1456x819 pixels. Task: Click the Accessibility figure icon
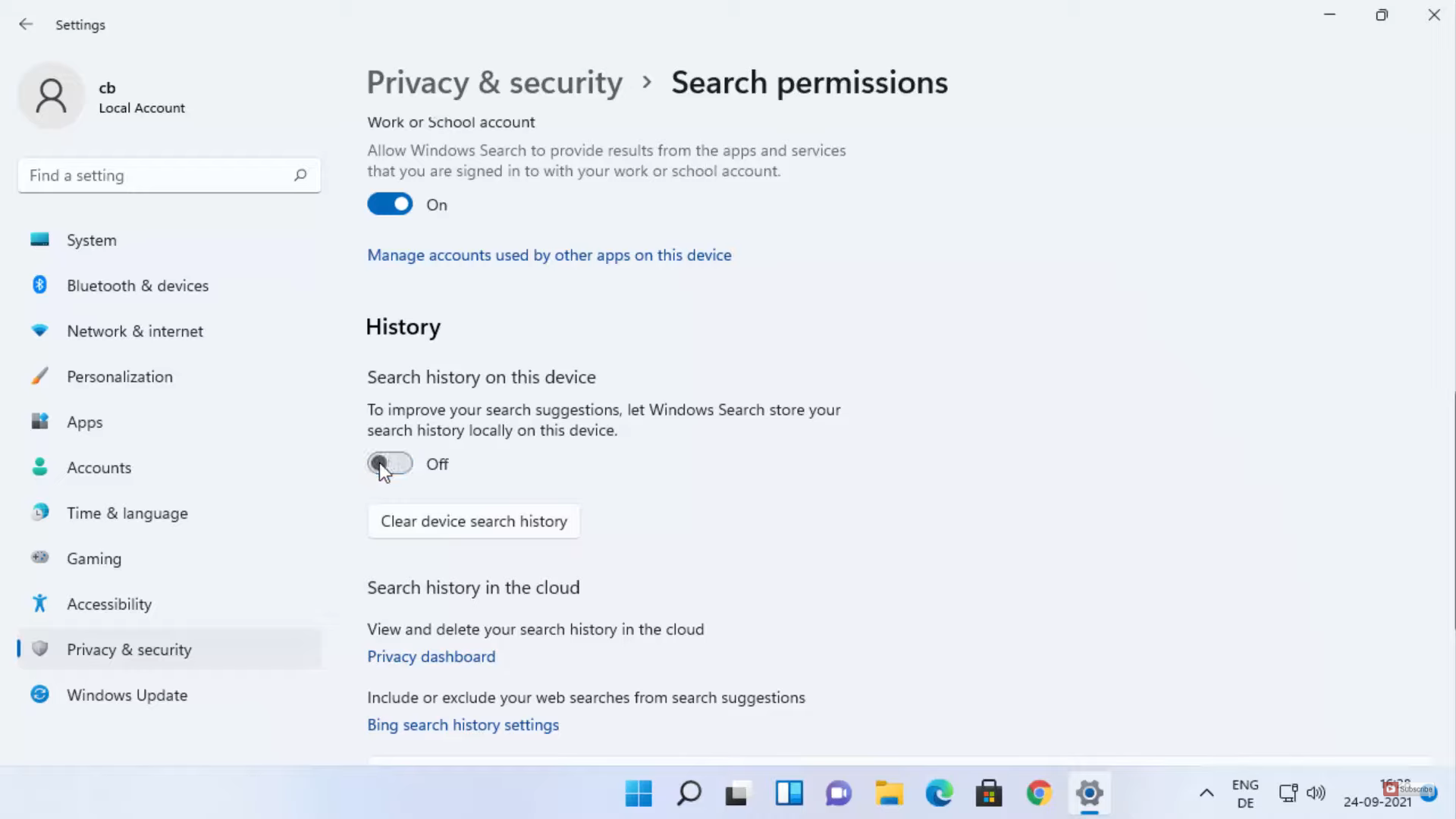pos(39,604)
